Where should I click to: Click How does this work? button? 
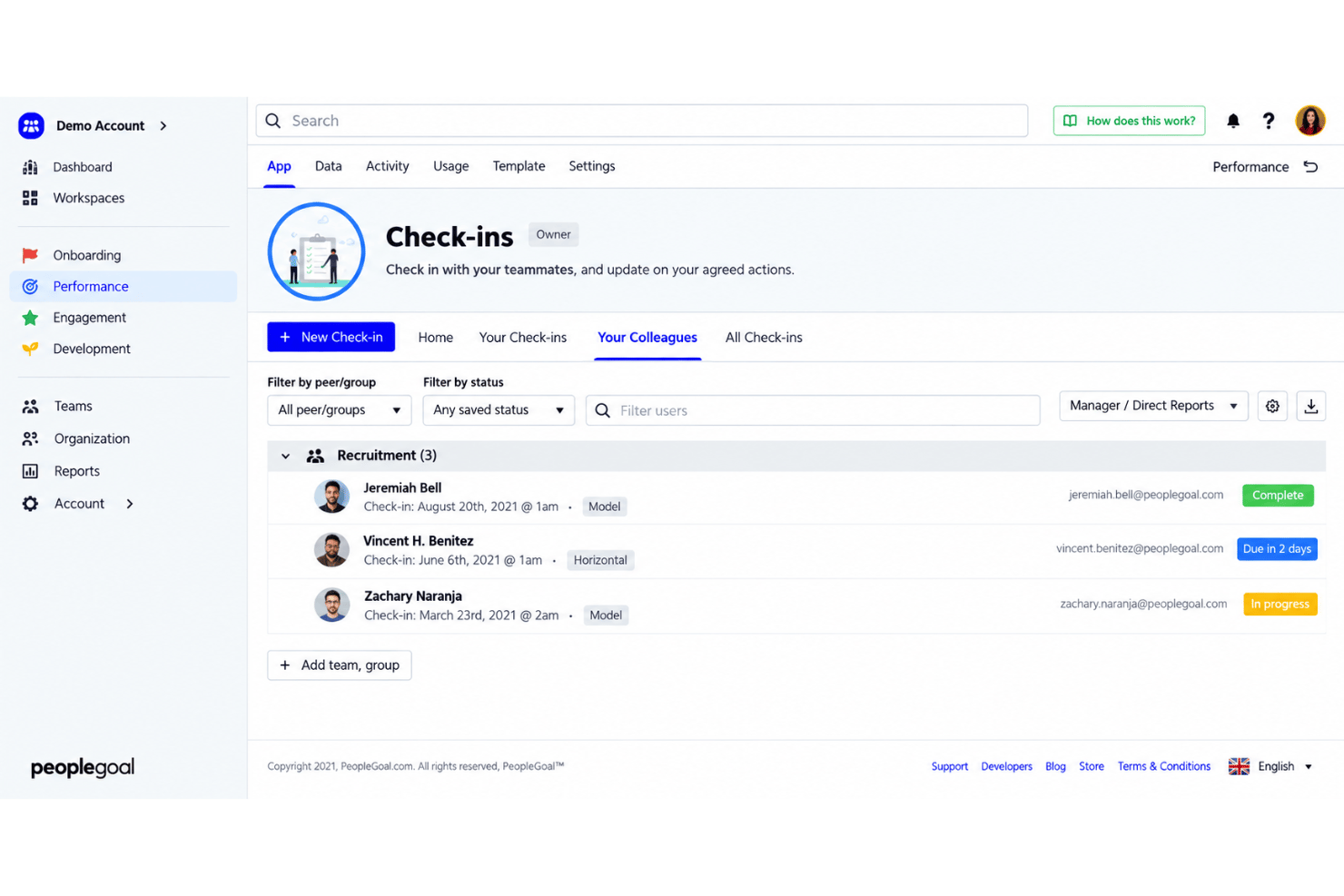point(1129,121)
